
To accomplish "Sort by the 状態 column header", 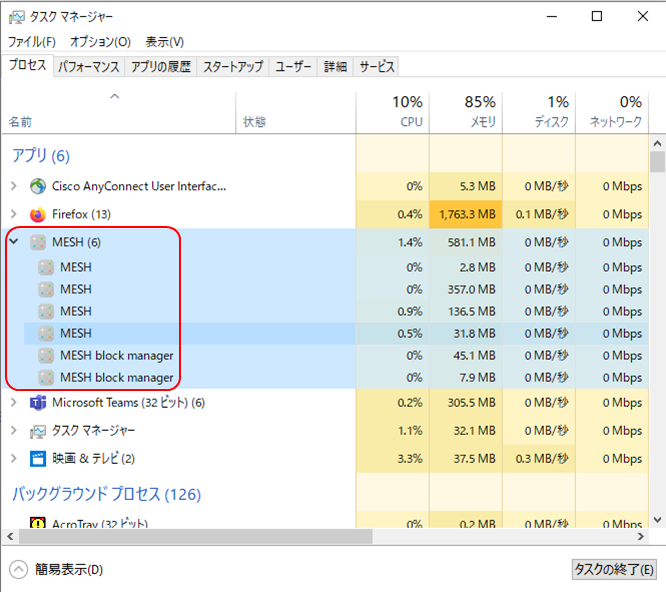I will pos(296,112).
